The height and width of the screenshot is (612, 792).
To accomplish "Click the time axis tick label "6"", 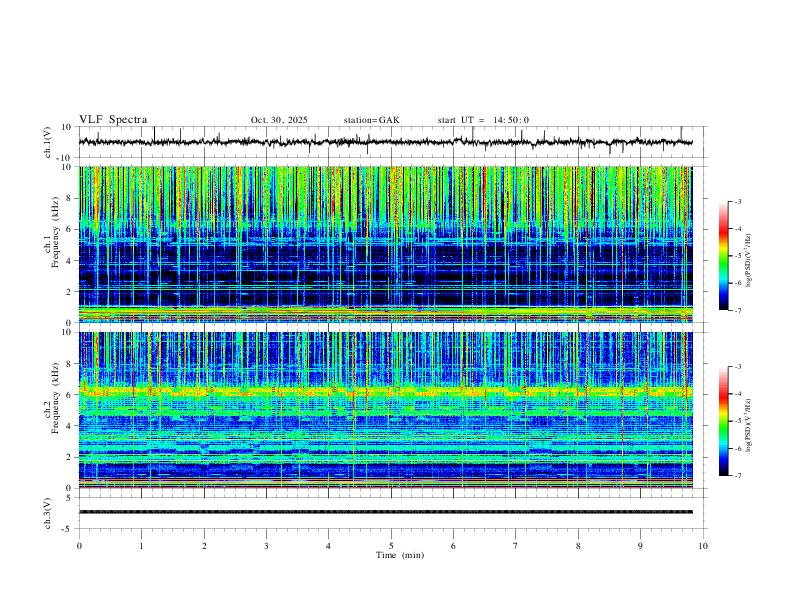I will (453, 546).
